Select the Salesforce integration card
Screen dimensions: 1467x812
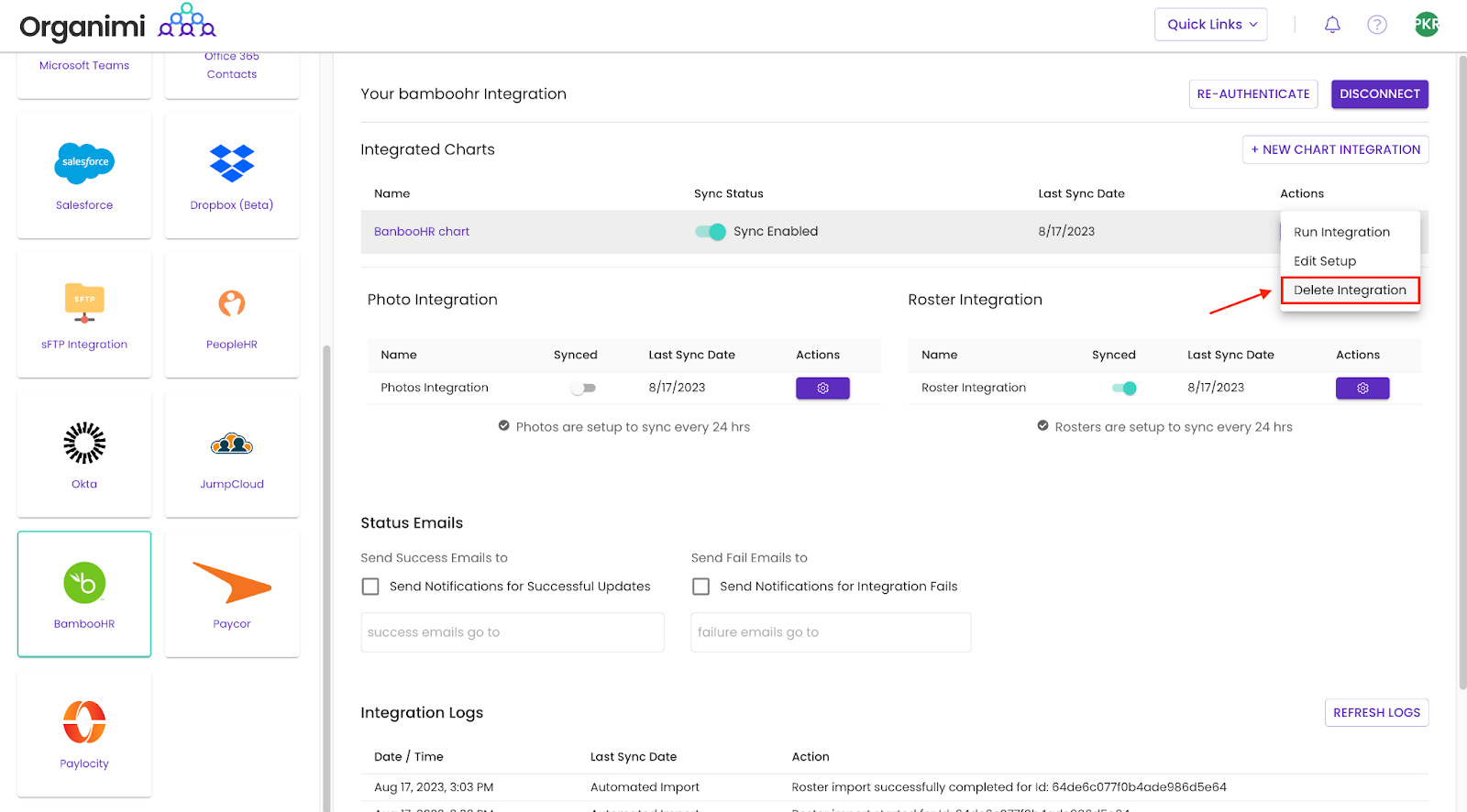pyautogui.click(x=84, y=176)
